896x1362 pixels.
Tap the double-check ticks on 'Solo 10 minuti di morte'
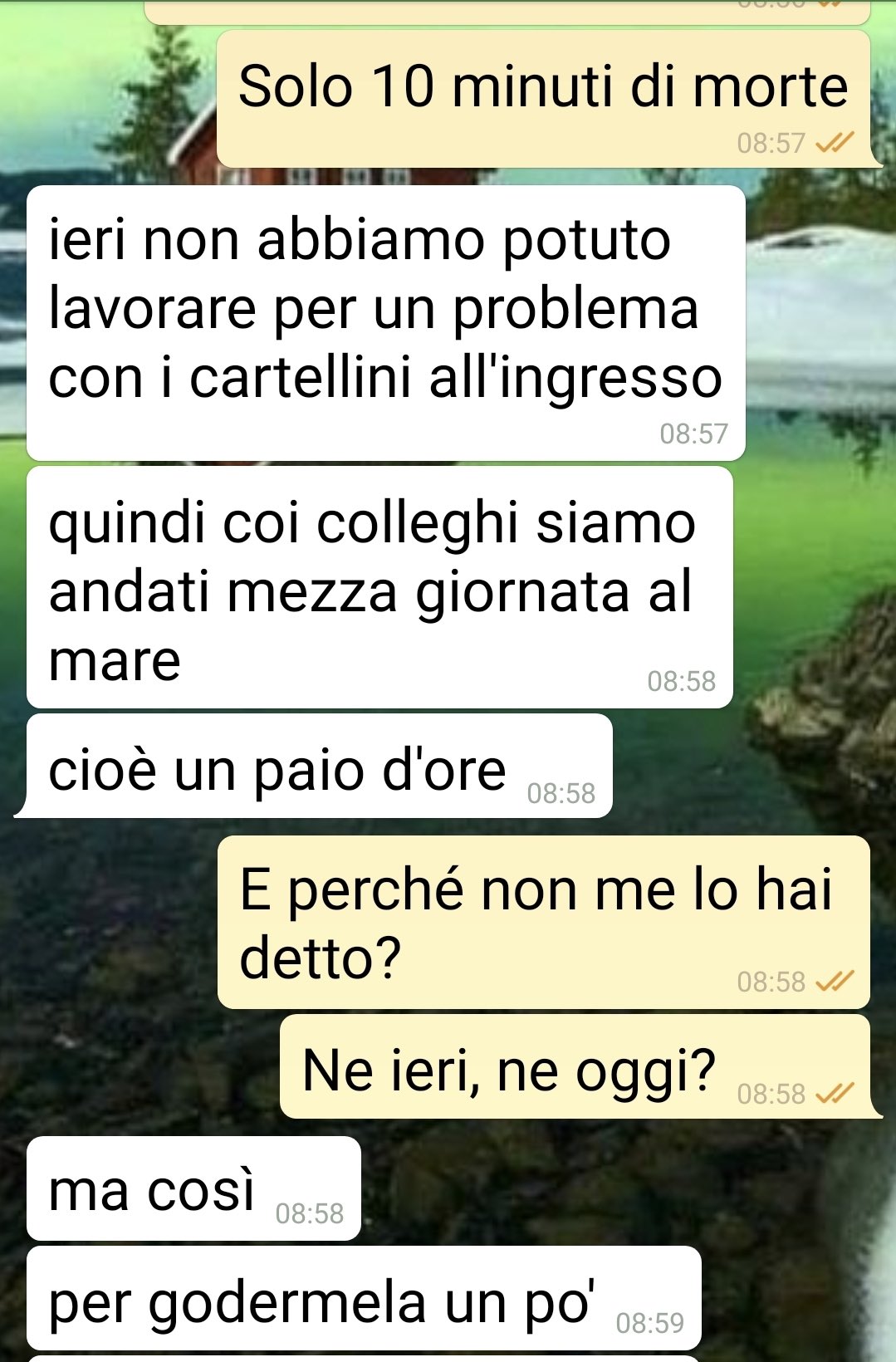coord(834,144)
